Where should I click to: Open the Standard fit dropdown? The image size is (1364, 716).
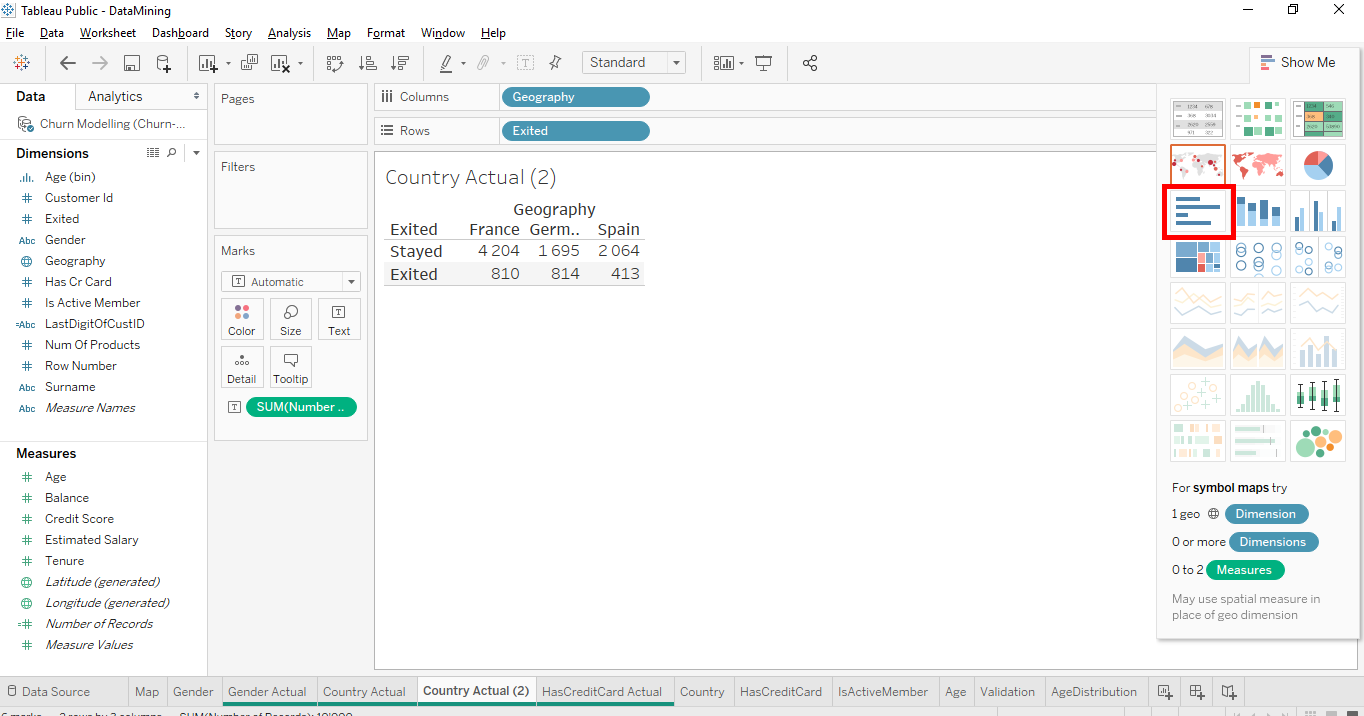(634, 63)
